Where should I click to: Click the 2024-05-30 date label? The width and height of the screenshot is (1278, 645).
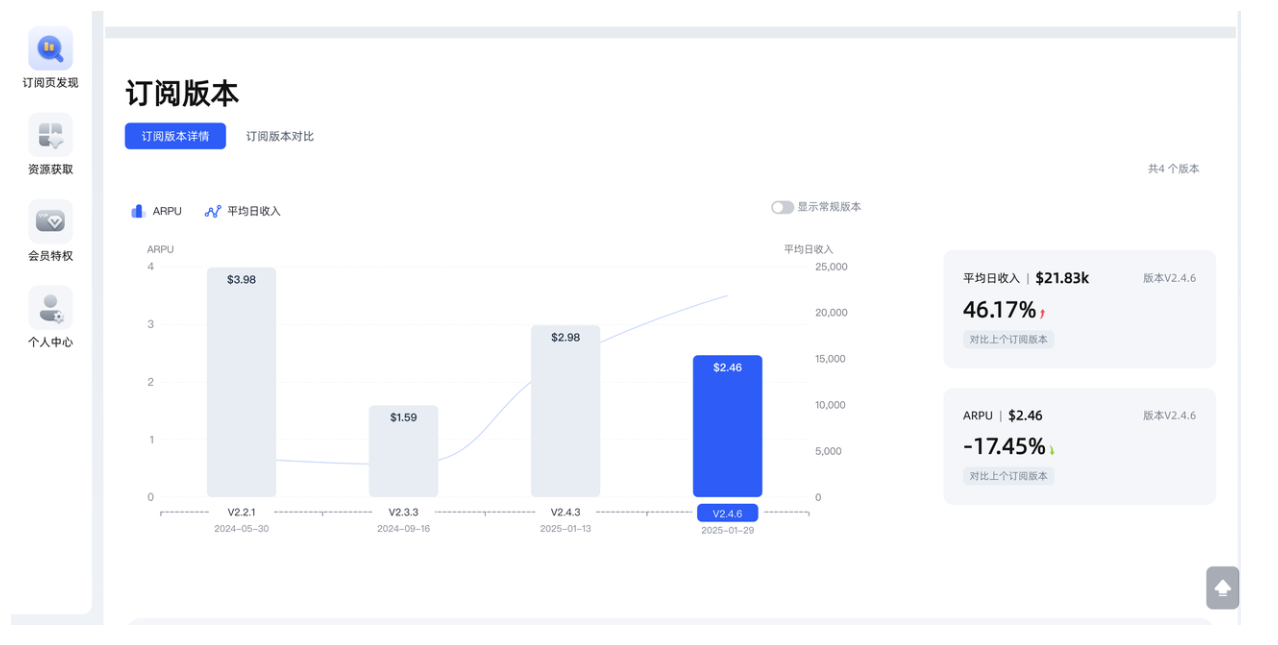[x=241, y=529]
